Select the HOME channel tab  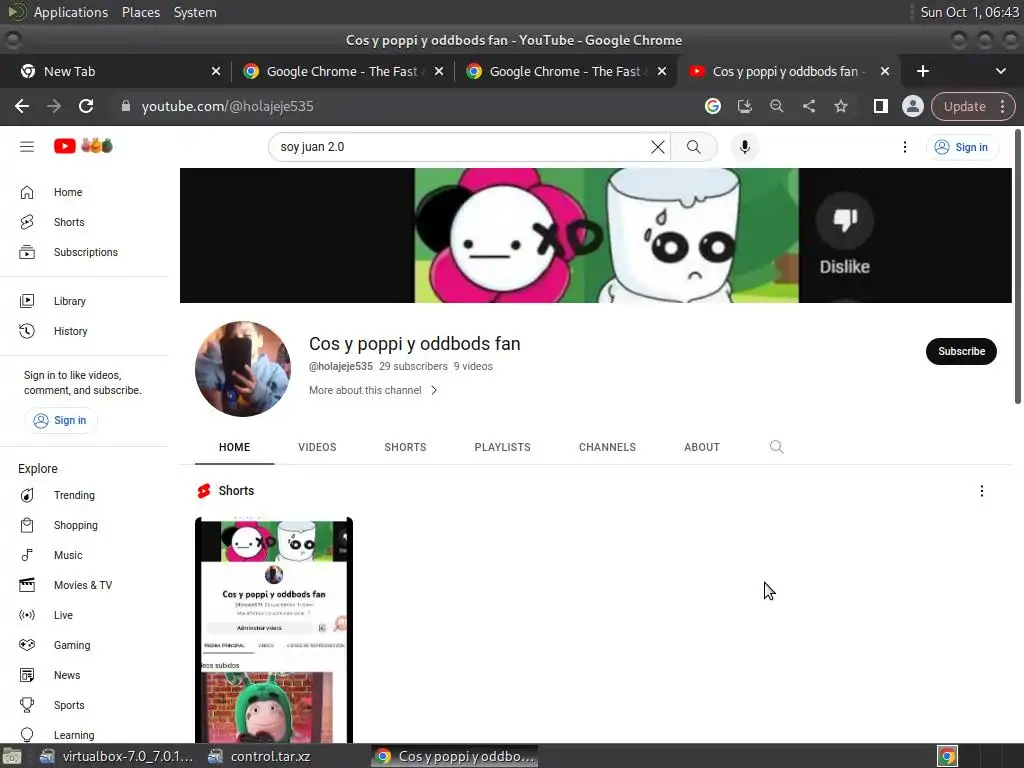[x=234, y=447]
